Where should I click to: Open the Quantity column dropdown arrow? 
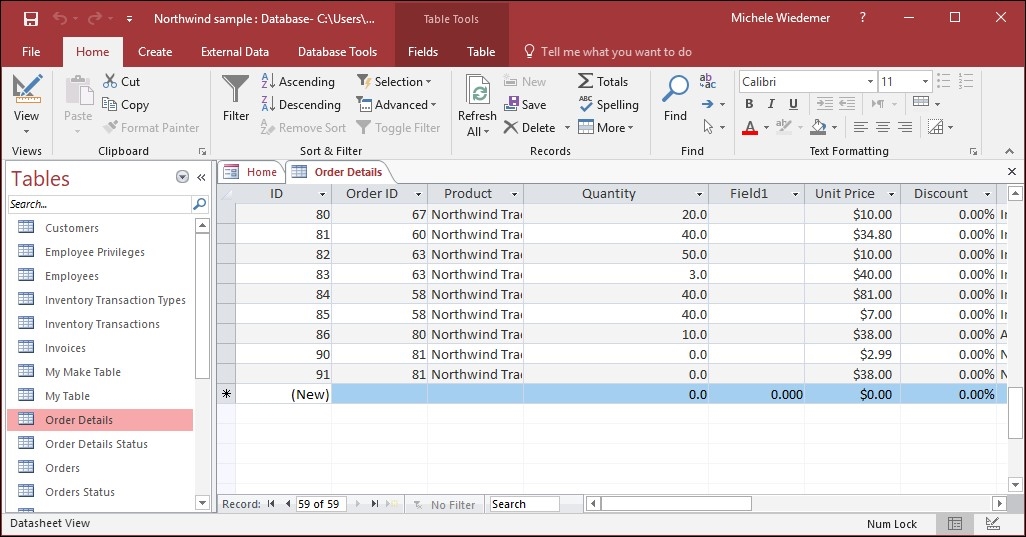point(699,194)
